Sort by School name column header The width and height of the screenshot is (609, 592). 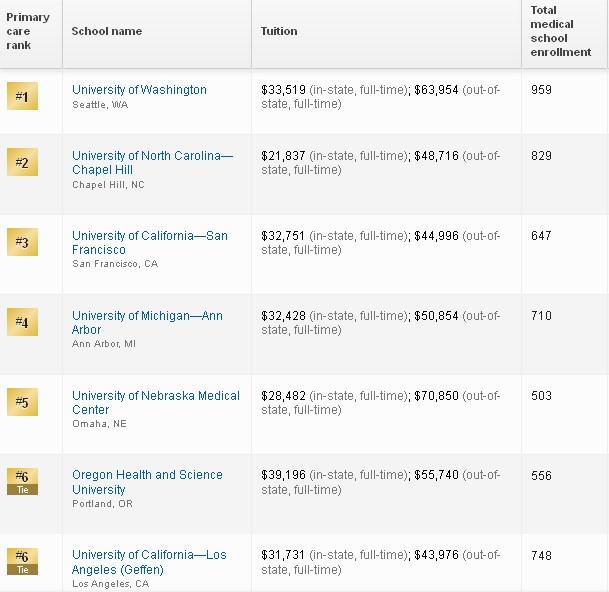pos(107,31)
